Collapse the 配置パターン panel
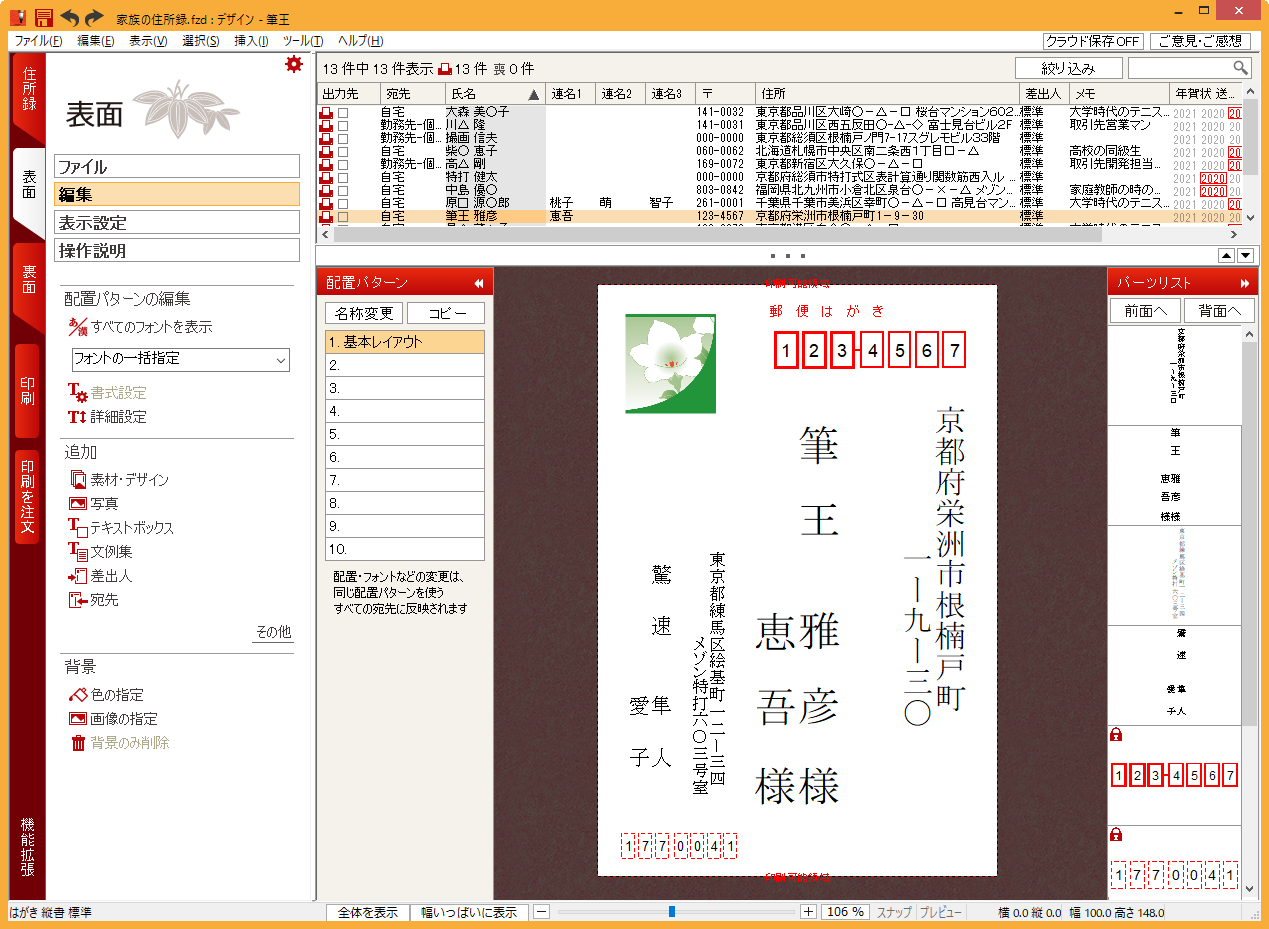Image resolution: width=1269 pixels, height=929 pixels. (478, 283)
